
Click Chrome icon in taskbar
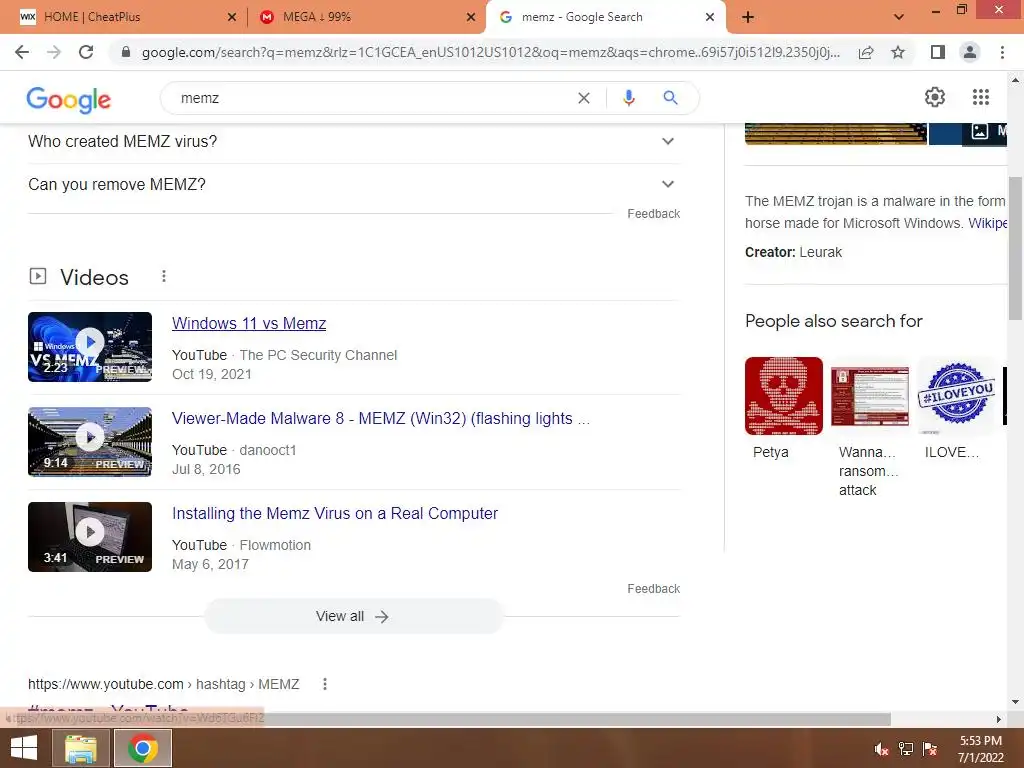pos(143,748)
